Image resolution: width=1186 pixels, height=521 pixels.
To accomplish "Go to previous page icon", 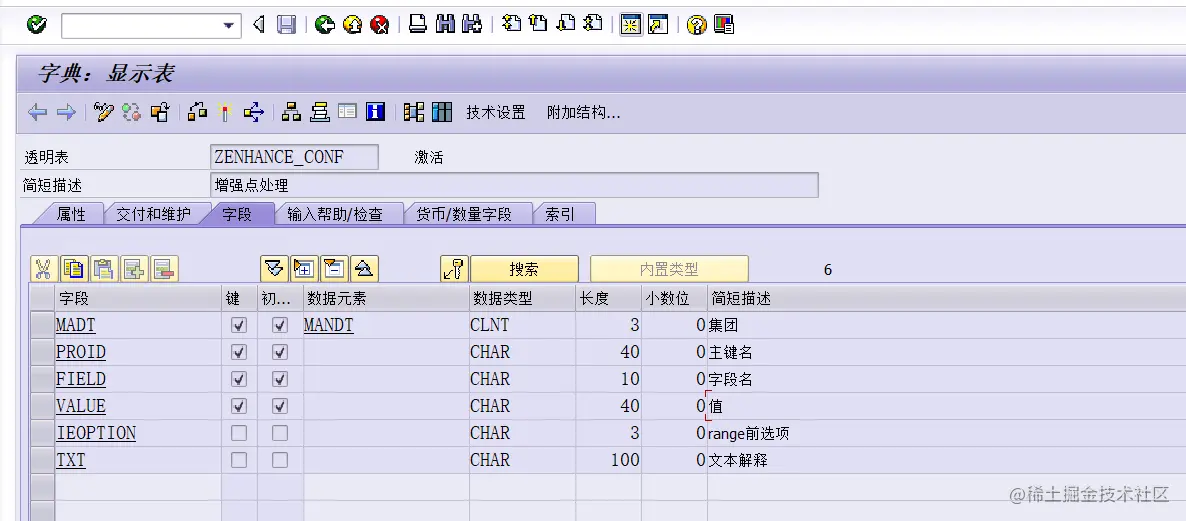I will (539, 23).
